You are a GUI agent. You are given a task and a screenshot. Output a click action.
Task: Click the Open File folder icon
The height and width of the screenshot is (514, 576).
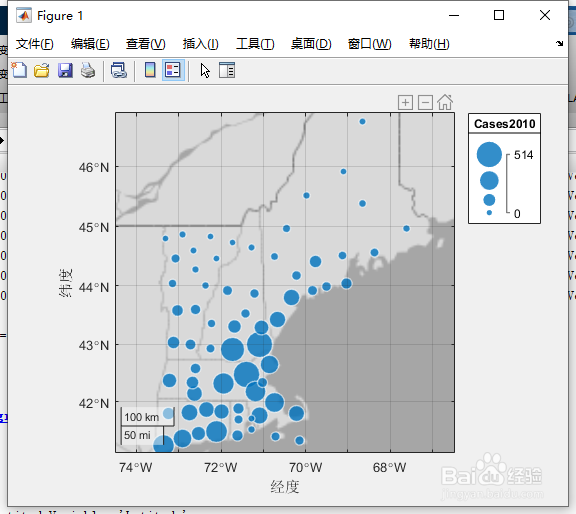pos(42,70)
